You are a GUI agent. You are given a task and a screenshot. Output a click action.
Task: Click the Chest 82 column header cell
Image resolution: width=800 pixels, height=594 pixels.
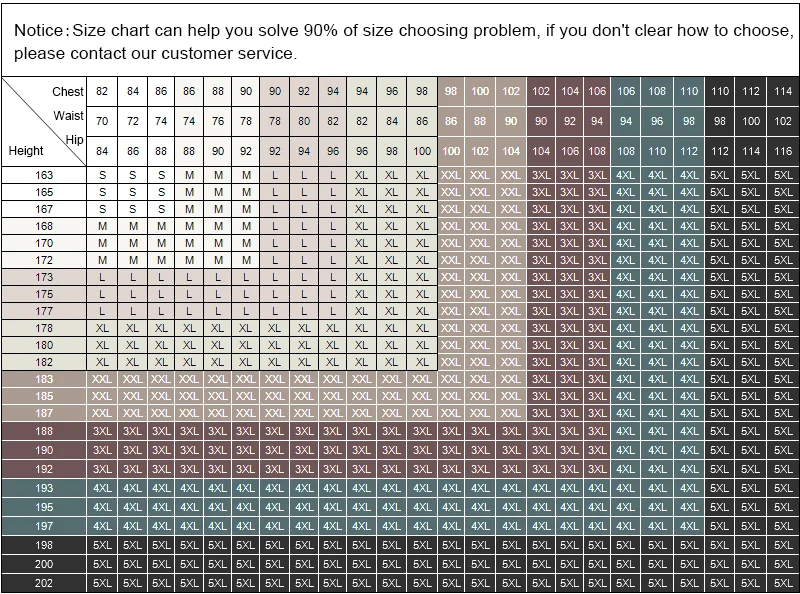pyautogui.click(x=102, y=91)
